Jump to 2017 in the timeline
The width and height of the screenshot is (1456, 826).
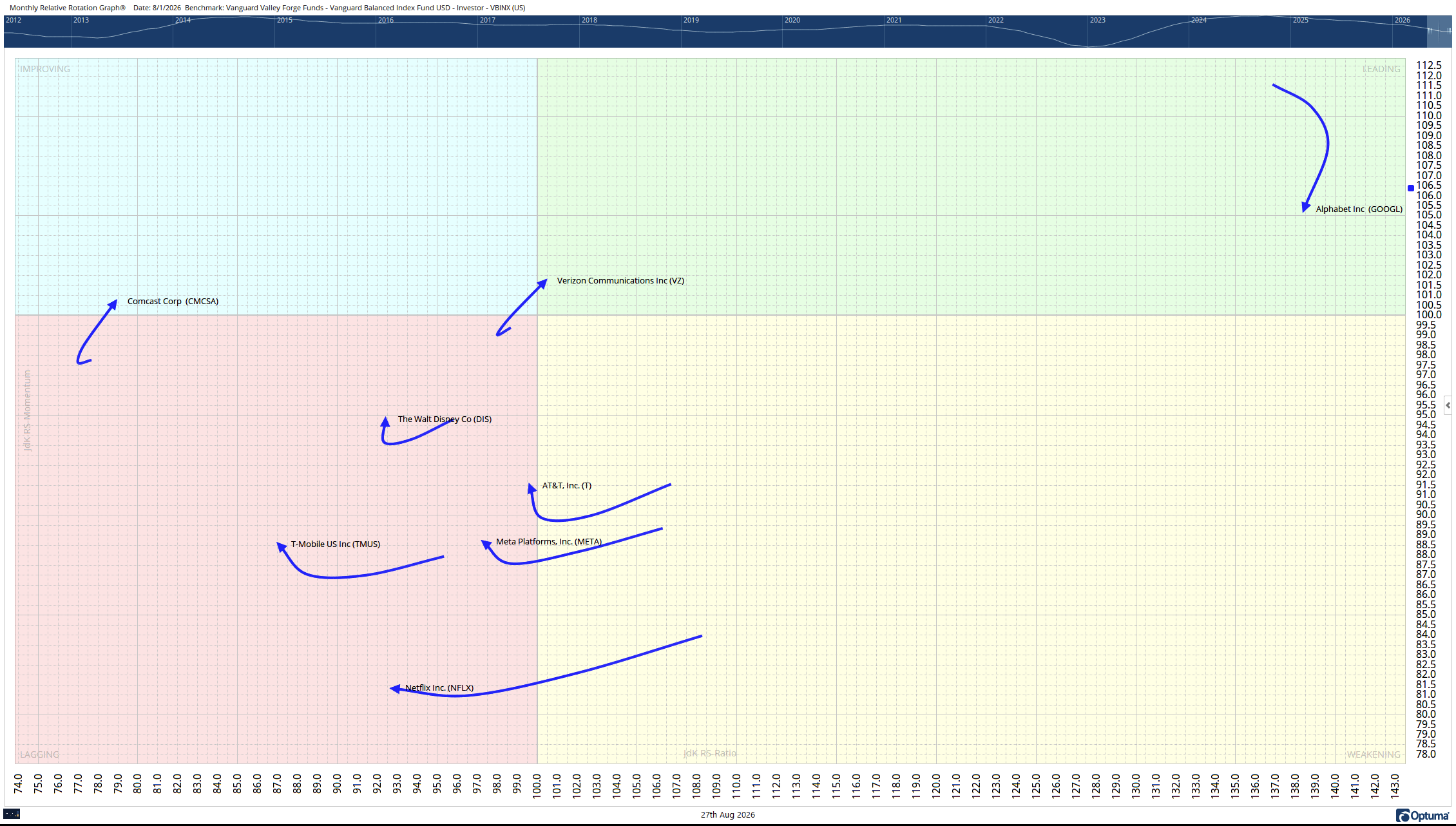[x=488, y=20]
